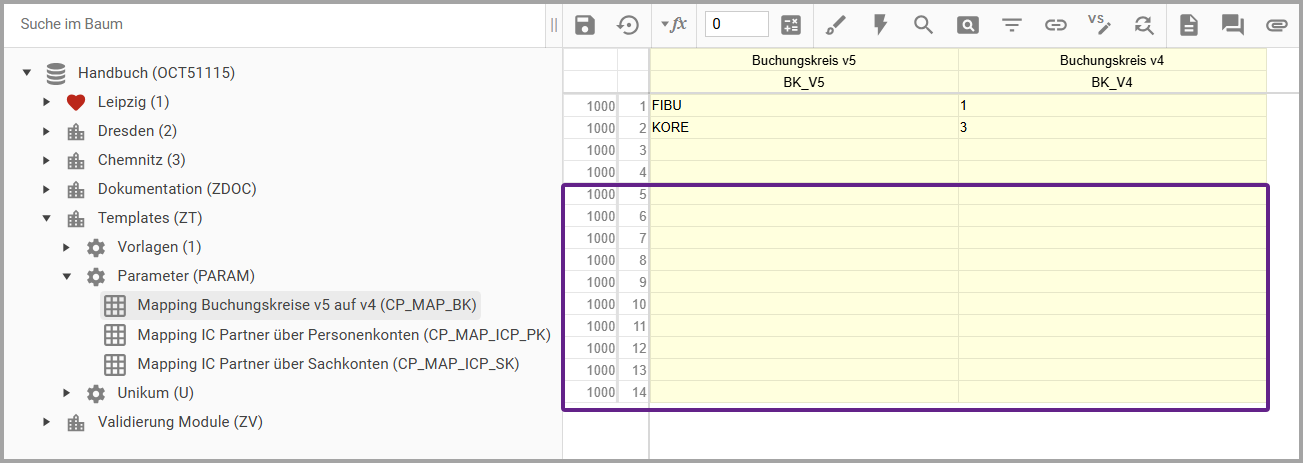Expand the Leipzig (1) tree node
The width and height of the screenshot is (1303, 463).
pos(47,102)
